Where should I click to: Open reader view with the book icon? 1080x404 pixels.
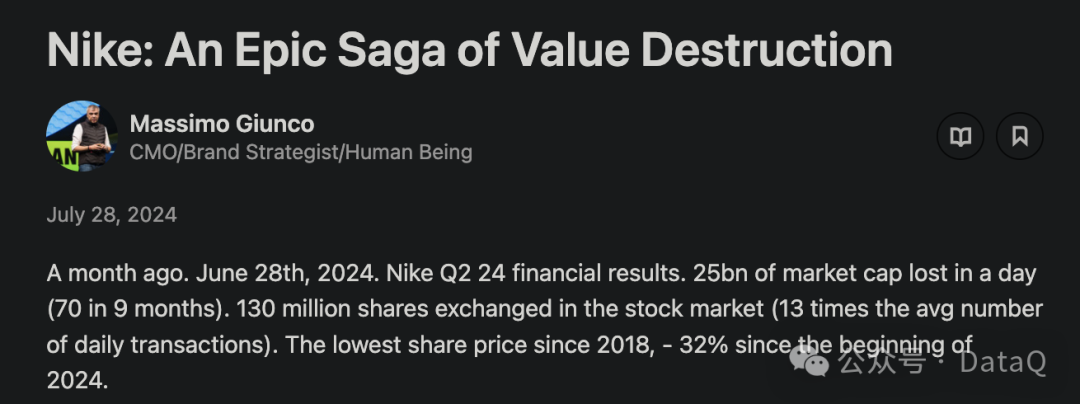(960, 136)
